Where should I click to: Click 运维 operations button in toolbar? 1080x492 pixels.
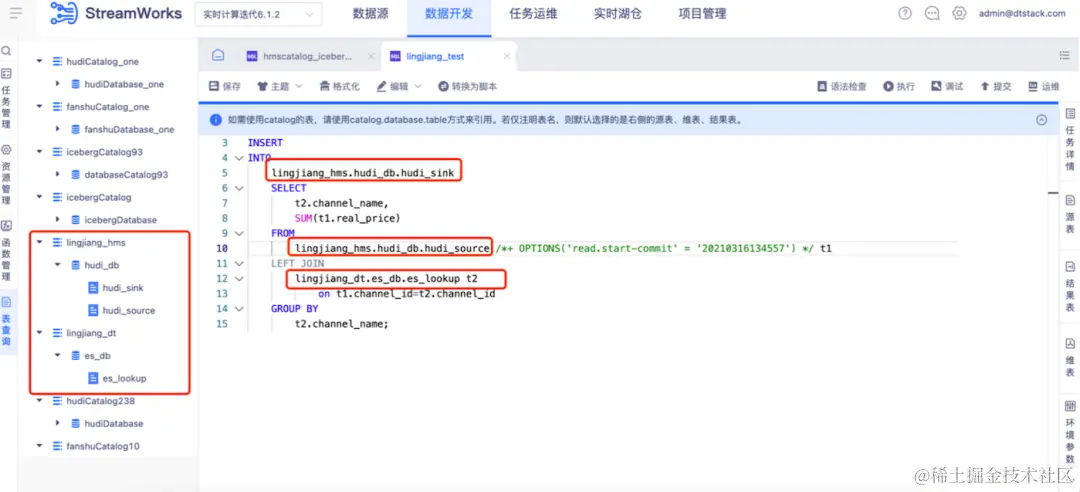coord(1043,87)
